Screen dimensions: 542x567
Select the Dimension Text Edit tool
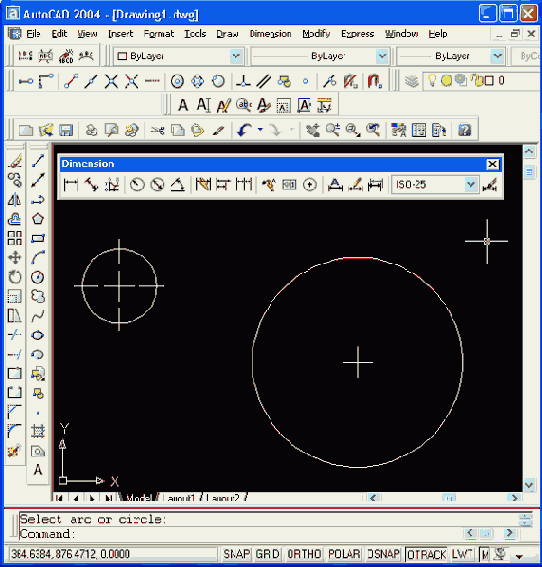355,185
